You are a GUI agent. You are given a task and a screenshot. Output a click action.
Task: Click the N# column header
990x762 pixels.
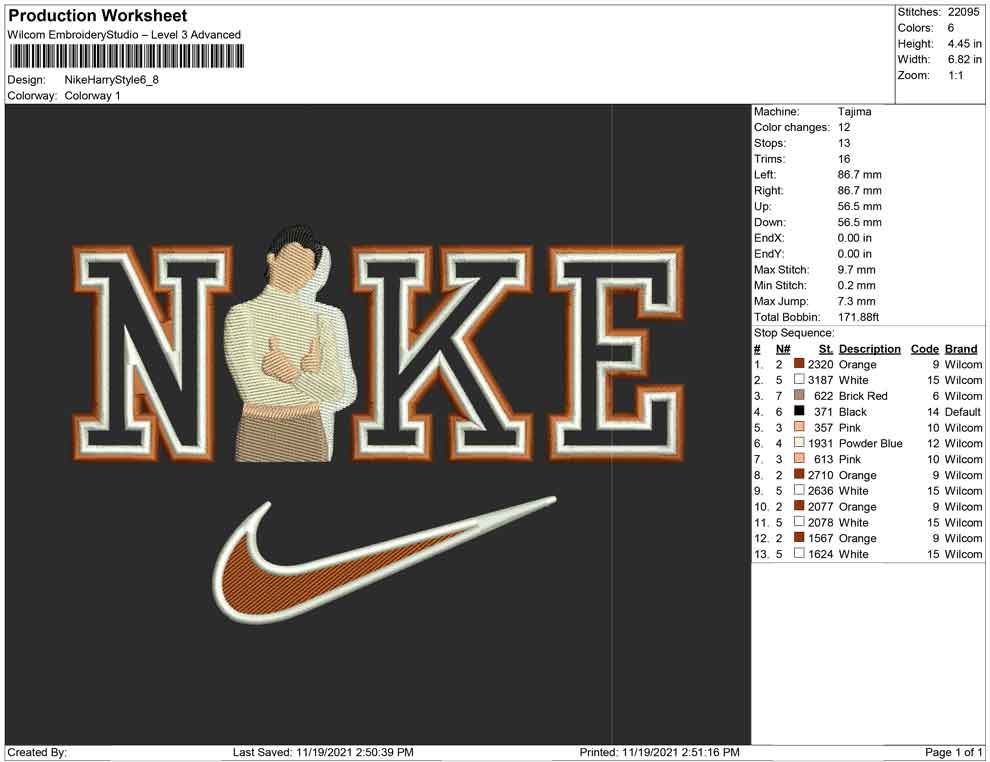[x=783, y=349]
